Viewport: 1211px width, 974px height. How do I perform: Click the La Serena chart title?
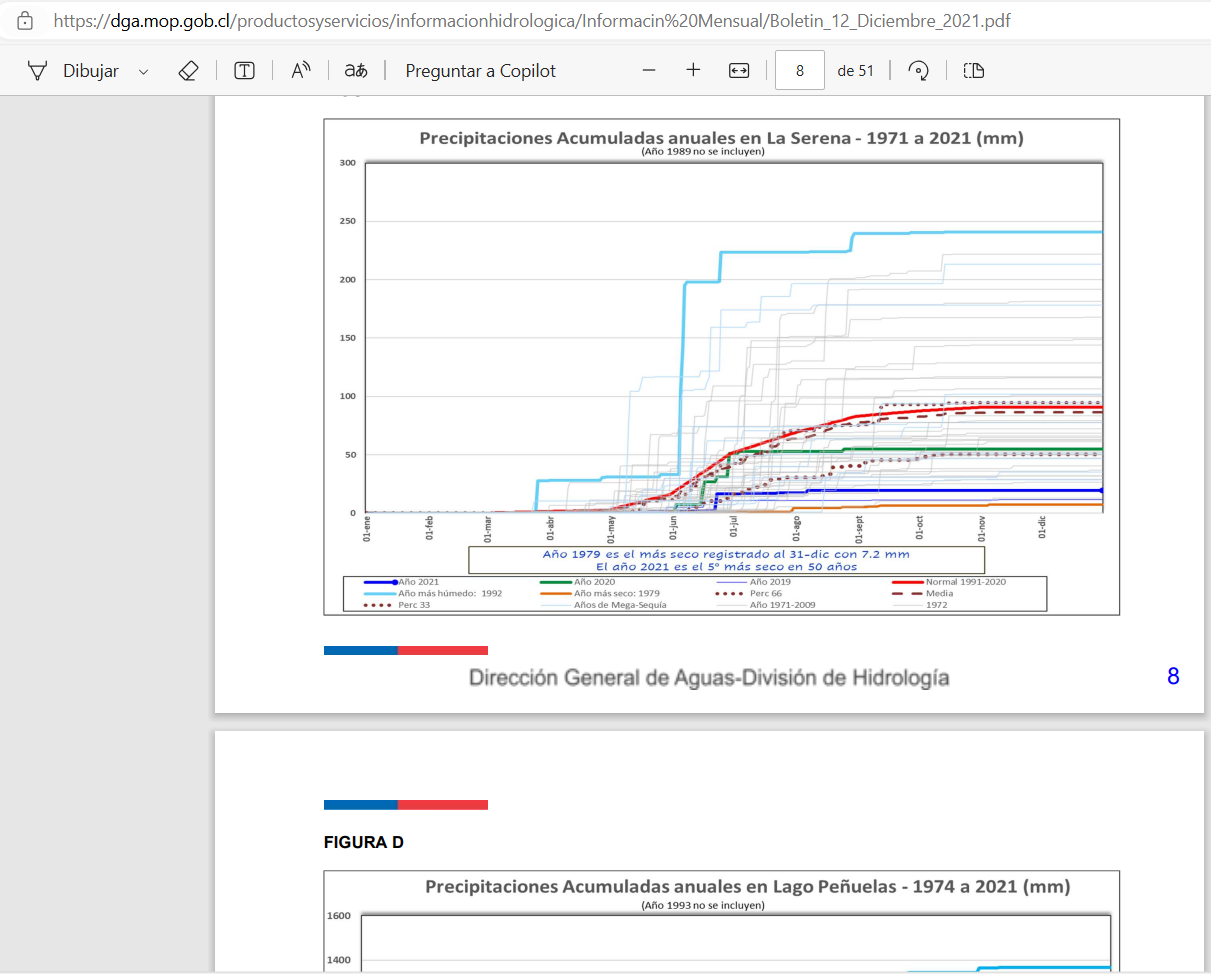[x=721, y=138]
